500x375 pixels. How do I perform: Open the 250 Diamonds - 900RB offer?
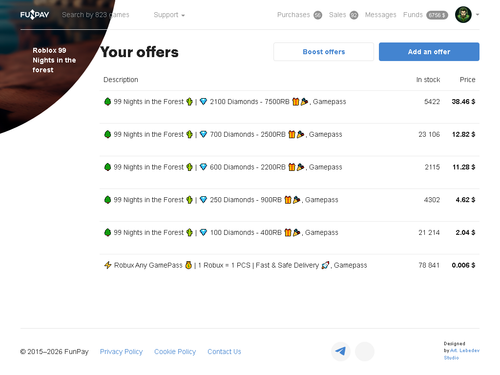289,205
